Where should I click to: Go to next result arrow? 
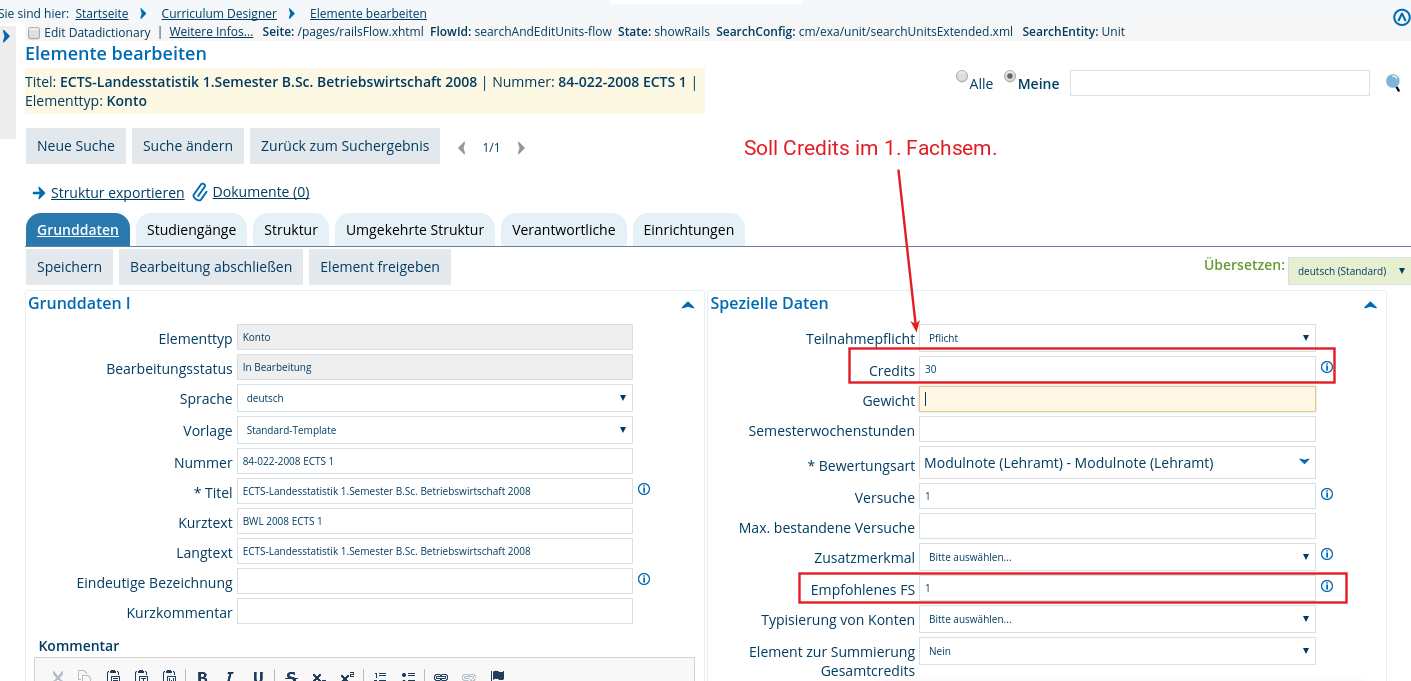(521, 148)
